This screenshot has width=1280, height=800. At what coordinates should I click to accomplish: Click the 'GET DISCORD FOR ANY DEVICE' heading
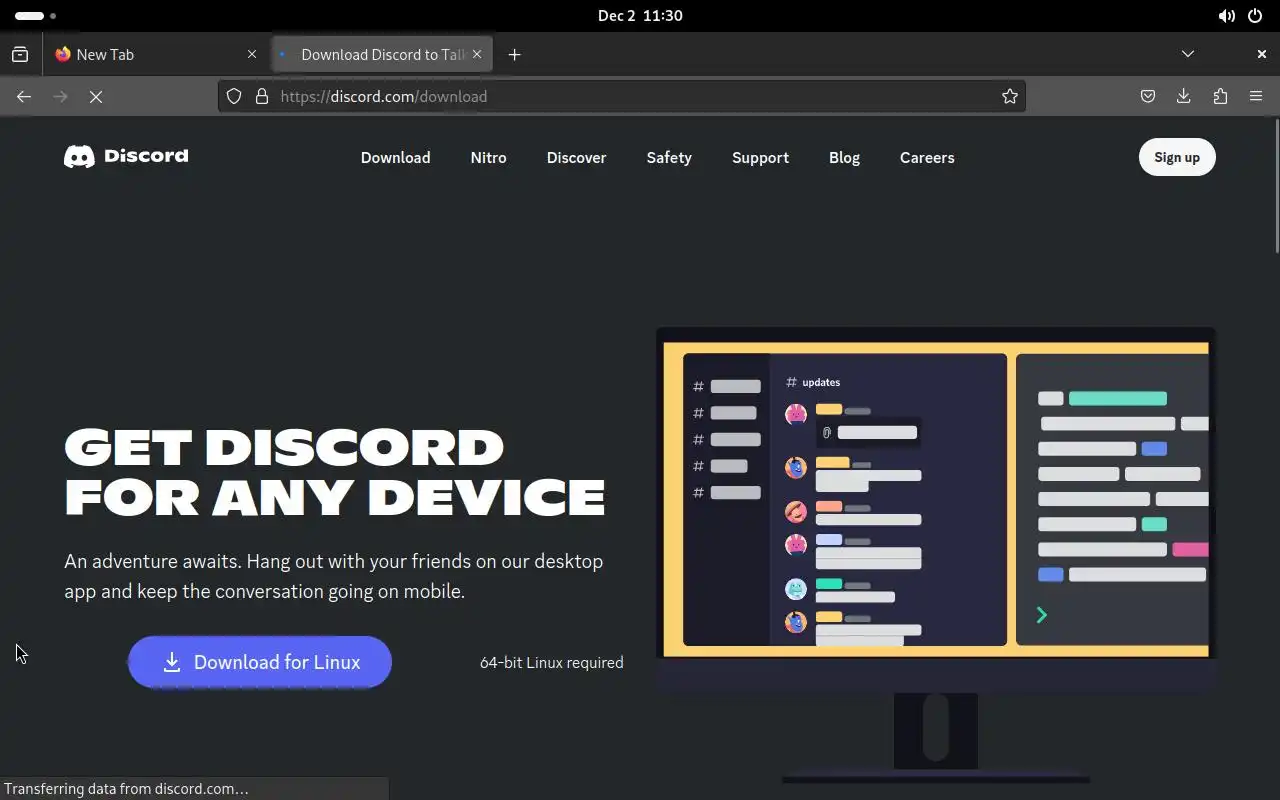click(335, 472)
